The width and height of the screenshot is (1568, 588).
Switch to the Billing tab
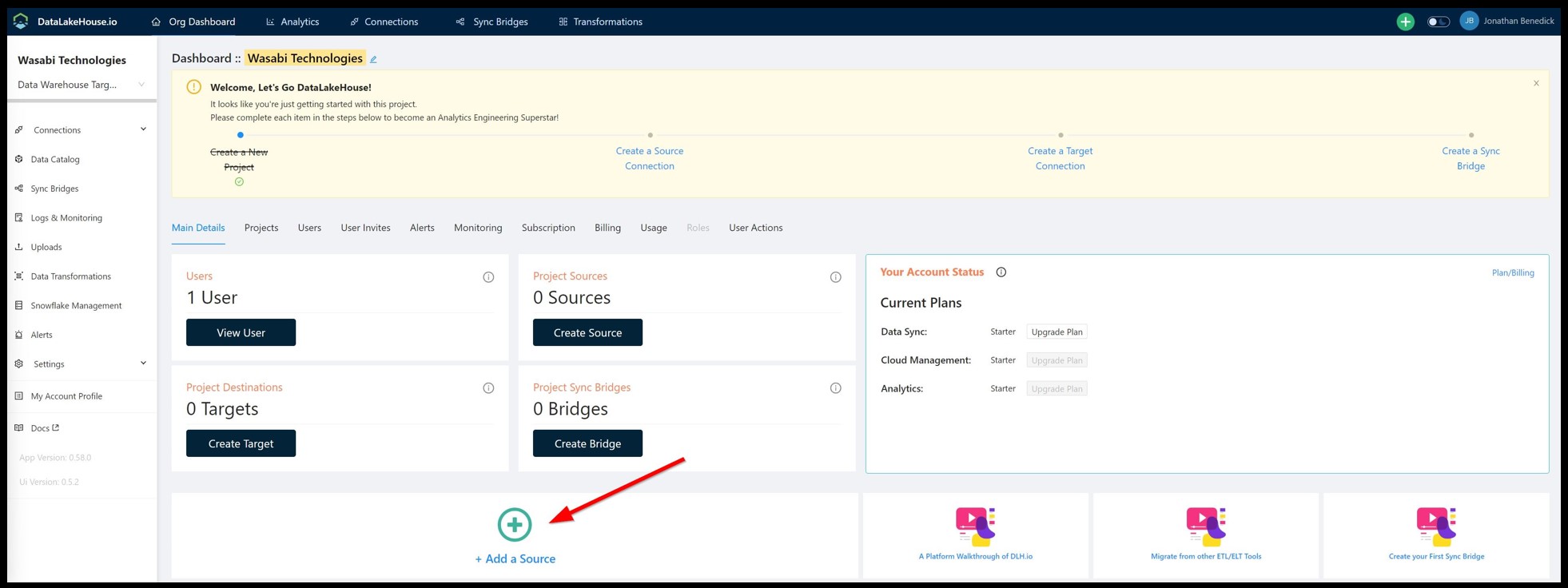(x=607, y=228)
